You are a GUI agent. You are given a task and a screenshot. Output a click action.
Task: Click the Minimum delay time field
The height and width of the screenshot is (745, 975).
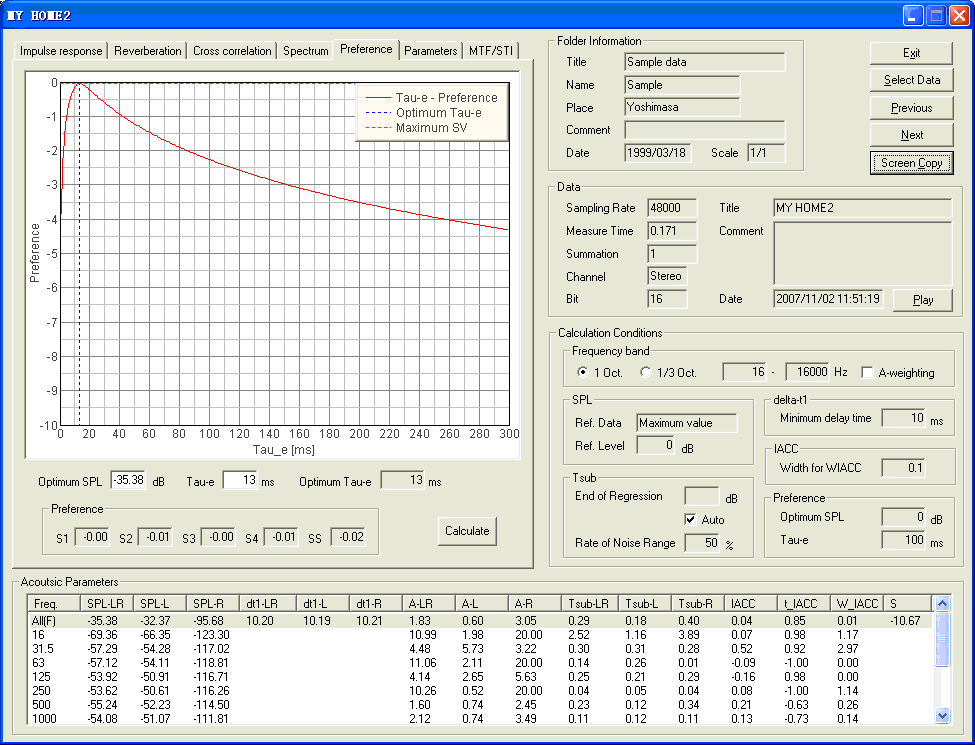[904, 418]
